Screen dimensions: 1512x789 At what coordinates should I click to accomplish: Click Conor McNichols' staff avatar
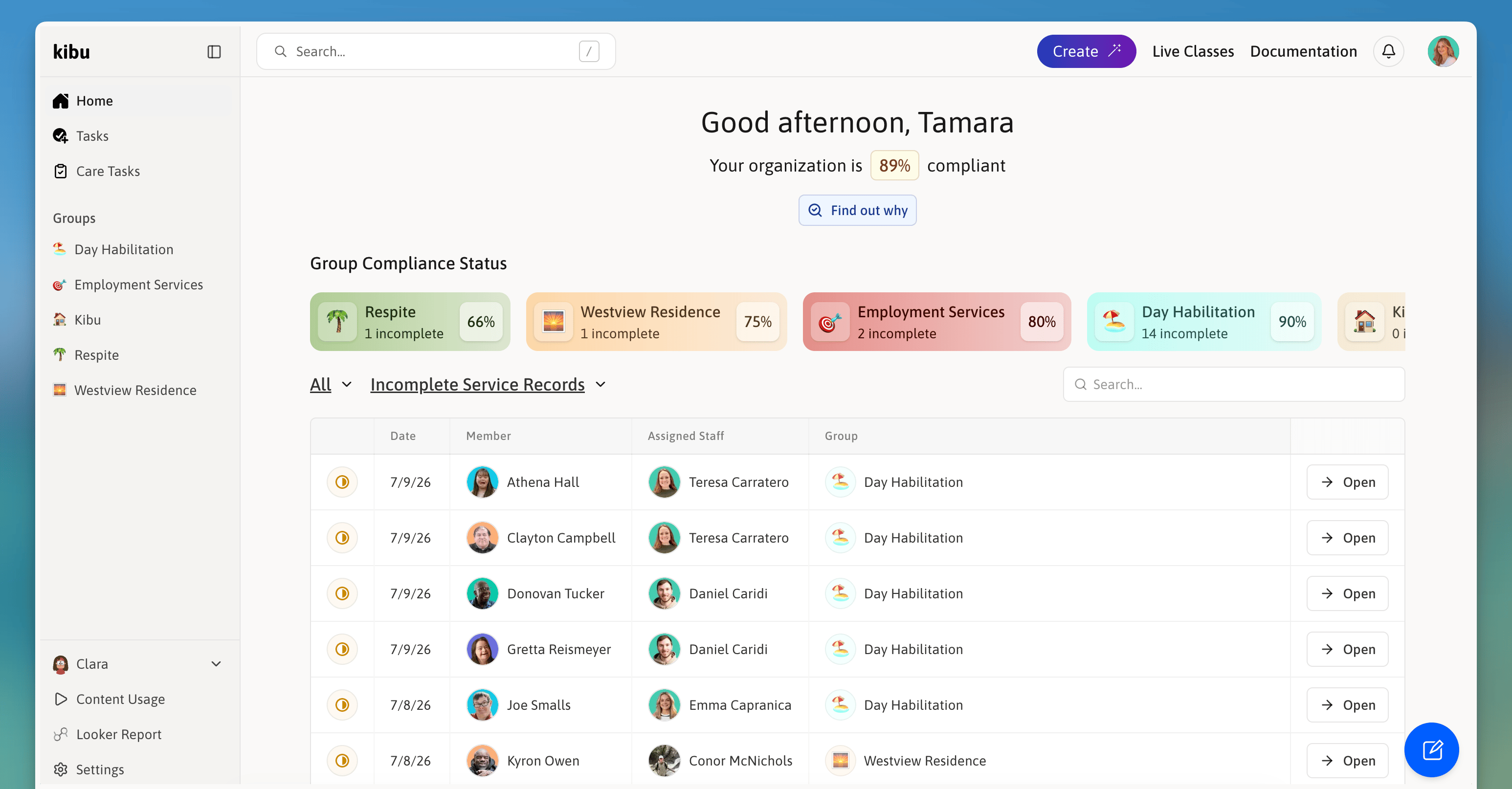[665, 761]
